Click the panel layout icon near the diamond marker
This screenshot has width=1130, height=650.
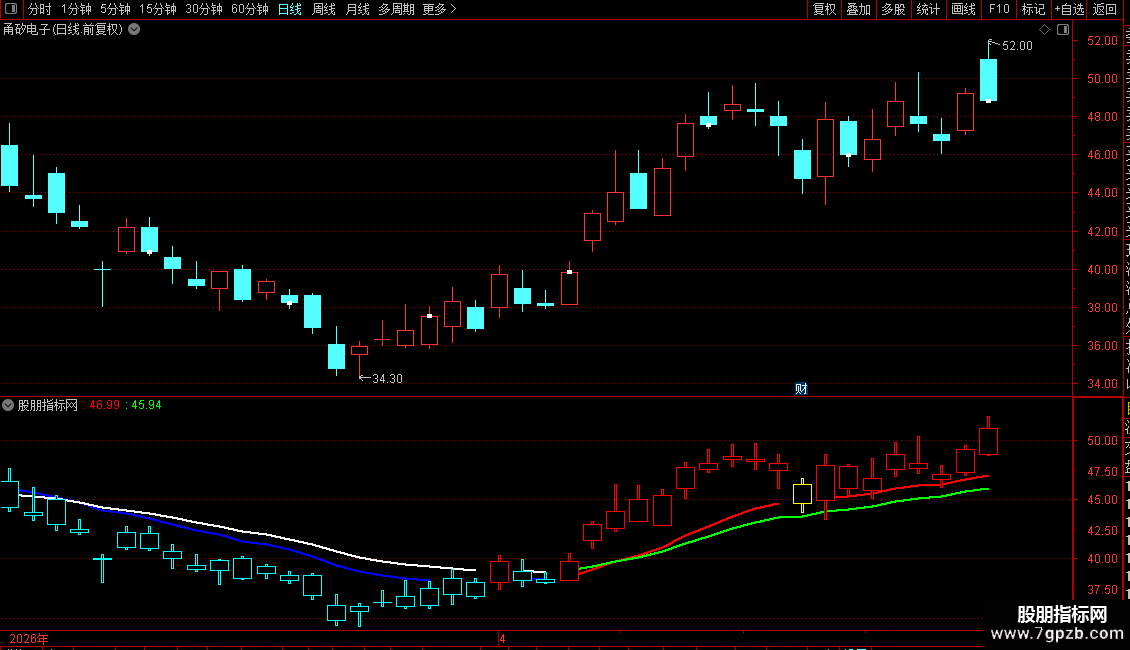[x=1063, y=30]
